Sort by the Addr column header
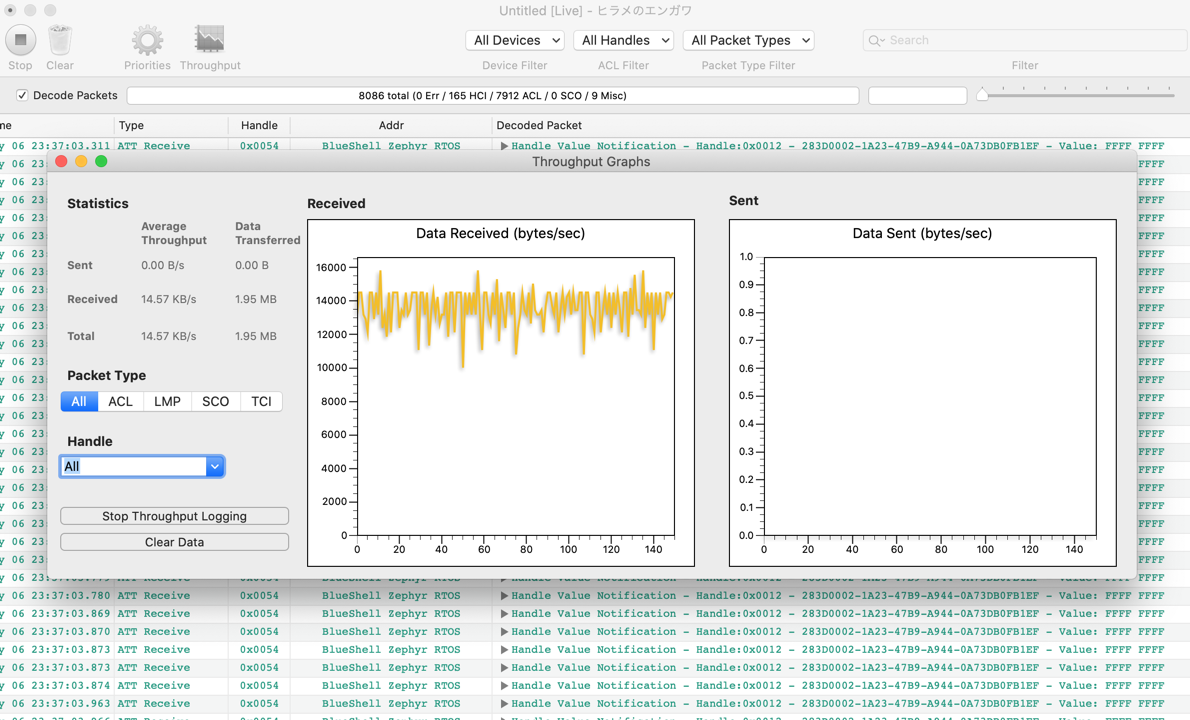 pos(391,125)
